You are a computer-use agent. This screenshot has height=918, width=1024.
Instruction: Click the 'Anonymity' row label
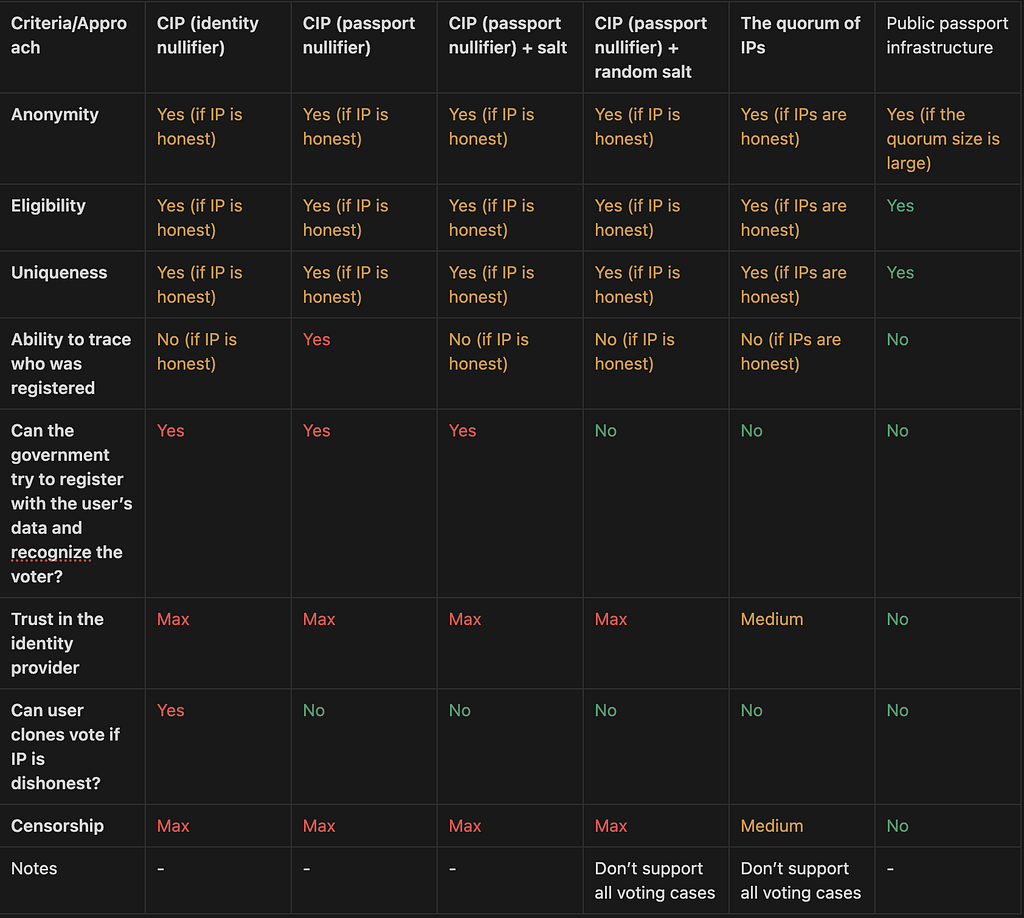point(55,114)
